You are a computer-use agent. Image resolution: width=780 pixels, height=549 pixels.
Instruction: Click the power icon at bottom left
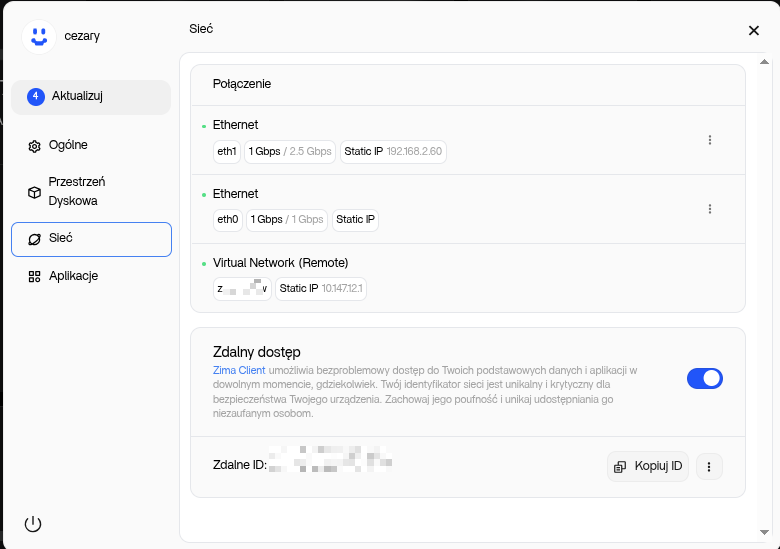pos(33,524)
